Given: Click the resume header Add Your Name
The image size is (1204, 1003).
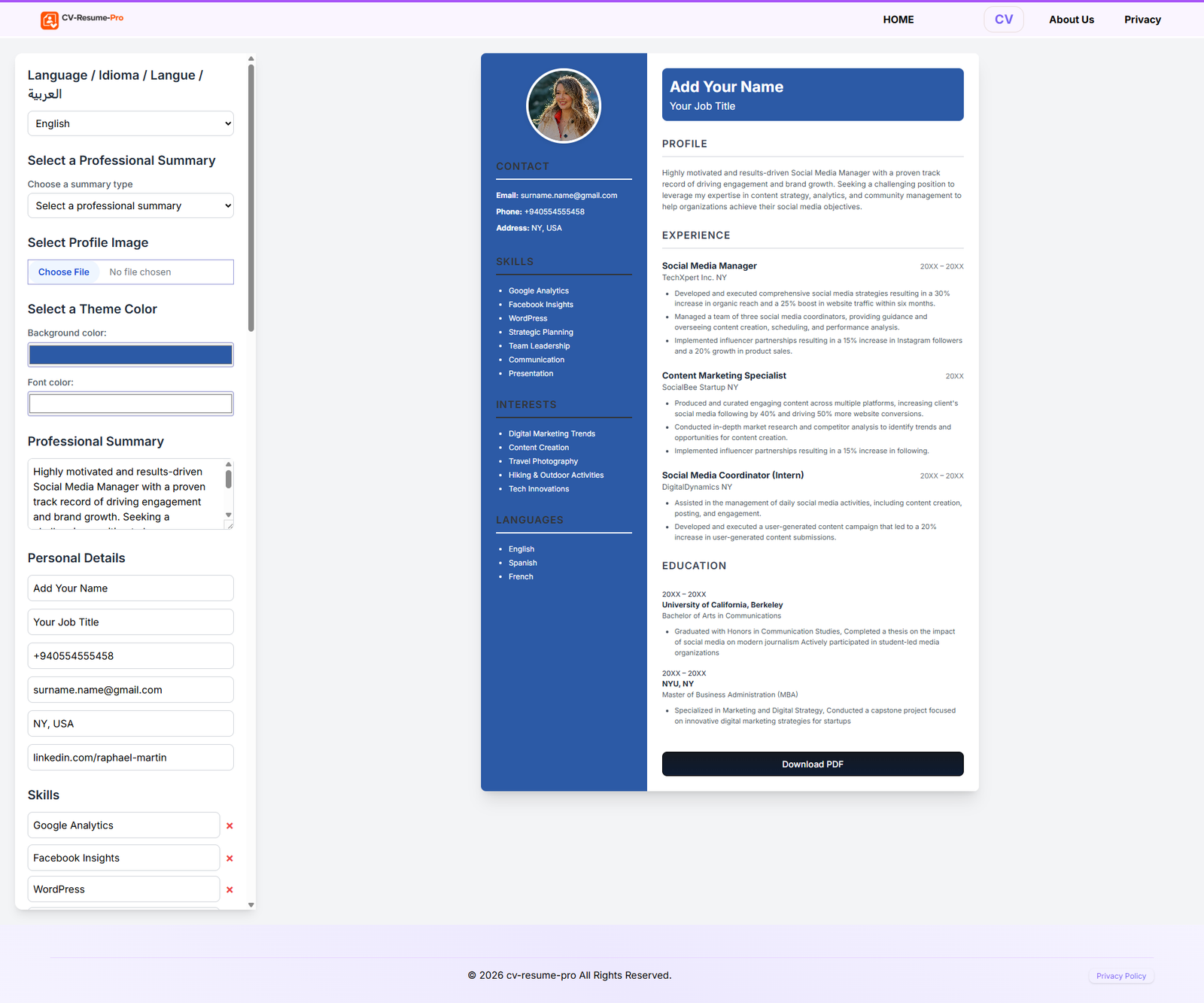Looking at the screenshot, I should (x=726, y=87).
